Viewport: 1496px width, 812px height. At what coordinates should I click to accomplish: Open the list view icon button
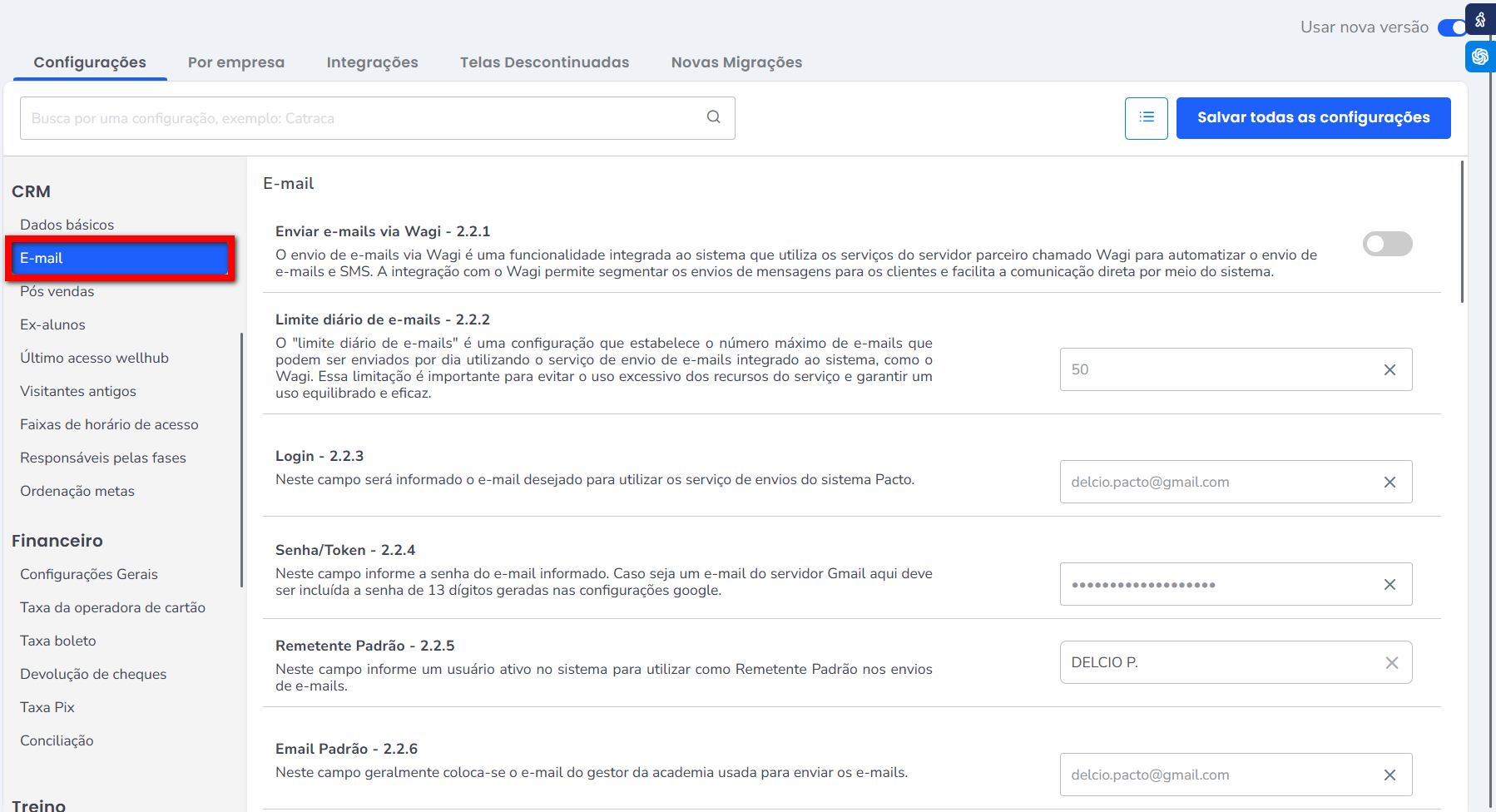1146,118
